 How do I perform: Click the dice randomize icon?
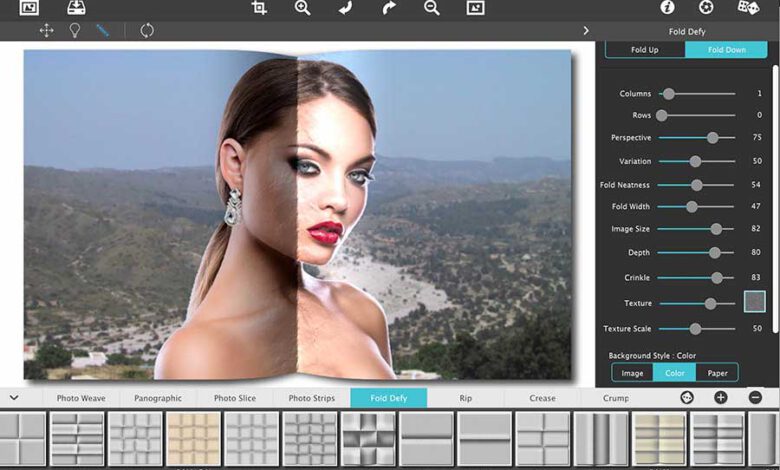748,8
